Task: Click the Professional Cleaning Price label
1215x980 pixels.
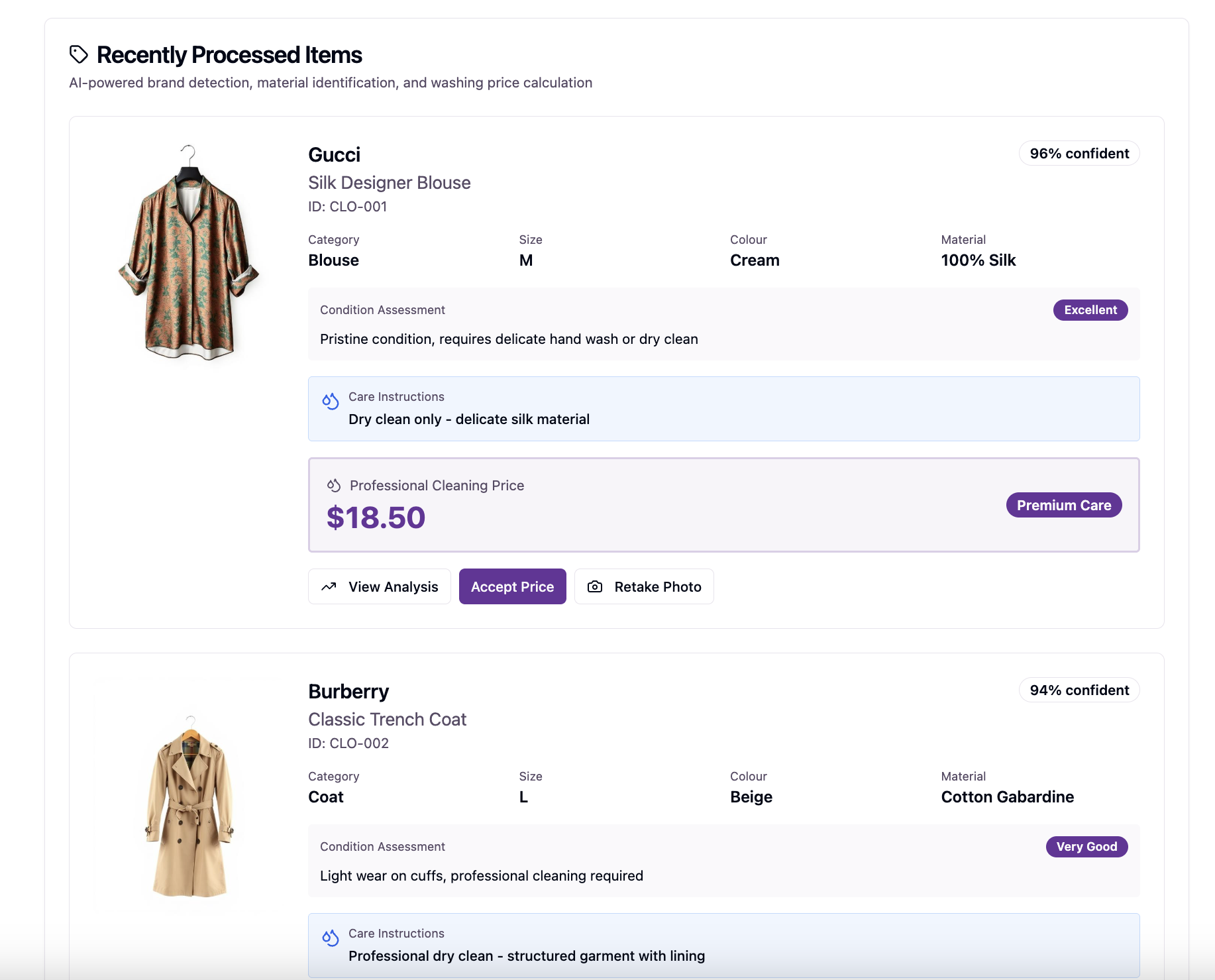Action: [x=437, y=486]
